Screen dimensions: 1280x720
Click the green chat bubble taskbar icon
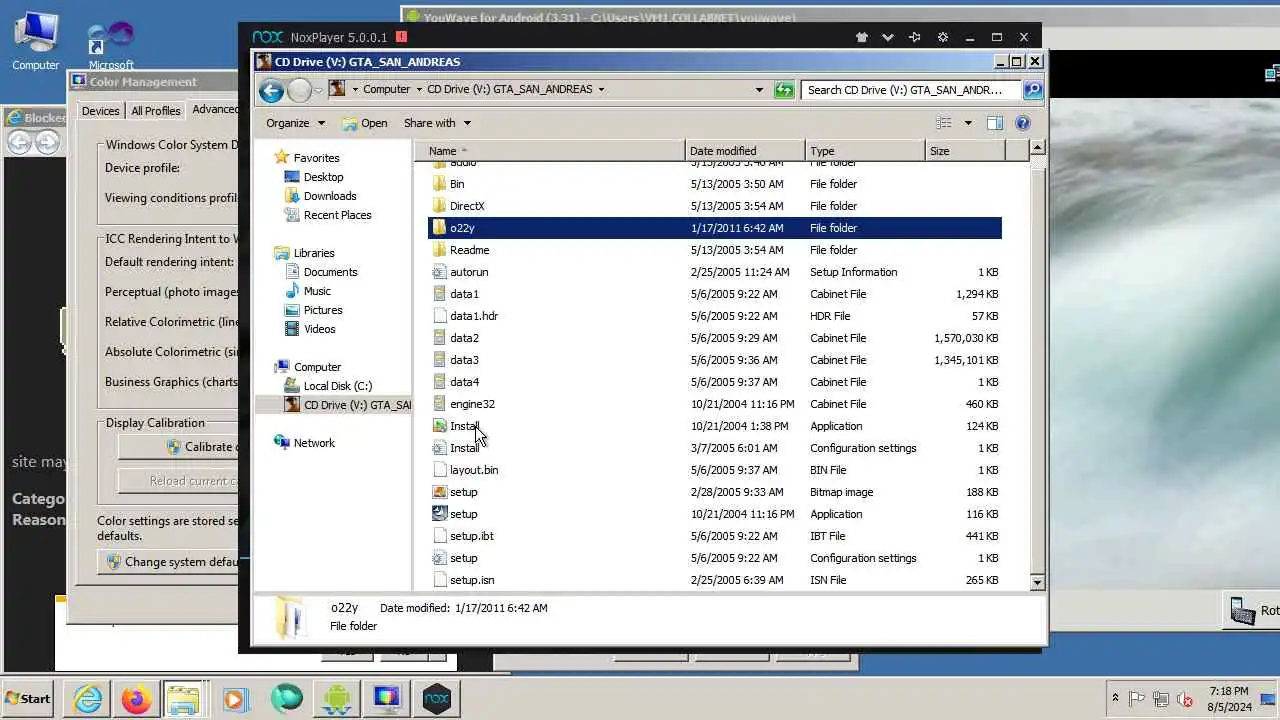pos(286,698)
